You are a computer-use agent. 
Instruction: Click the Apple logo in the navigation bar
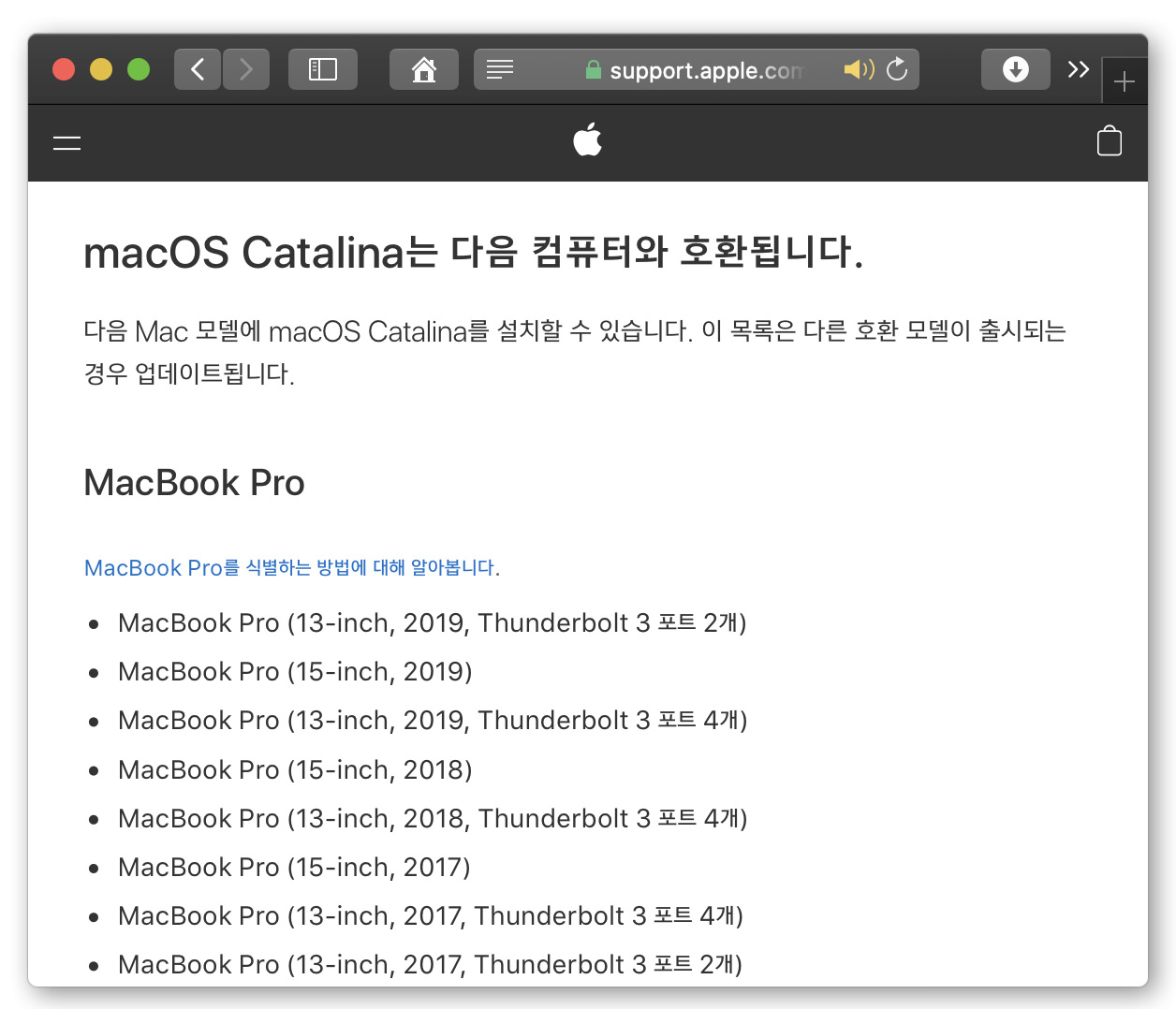pos(588,139)
